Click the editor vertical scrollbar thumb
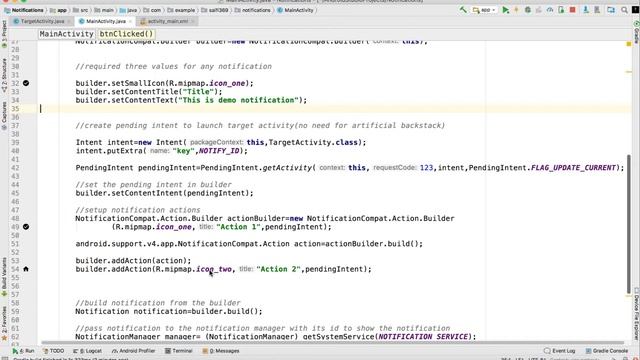The image size is (640, 360). point(629,224)
